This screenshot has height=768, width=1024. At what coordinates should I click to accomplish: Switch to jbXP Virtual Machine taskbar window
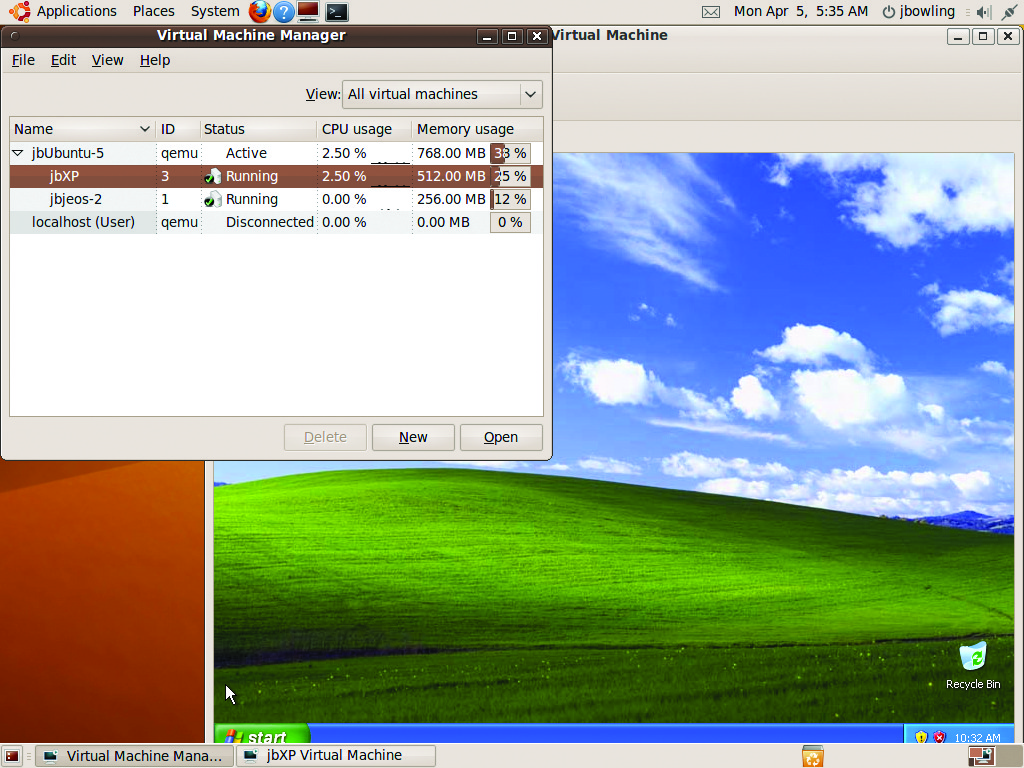pos(336,756)
